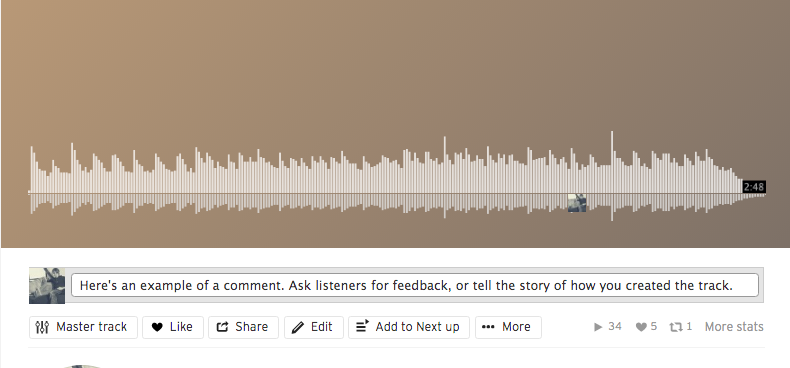Toggle Like on this track
The width and height of the screenshot is (790, 368).
click(173, 327)
